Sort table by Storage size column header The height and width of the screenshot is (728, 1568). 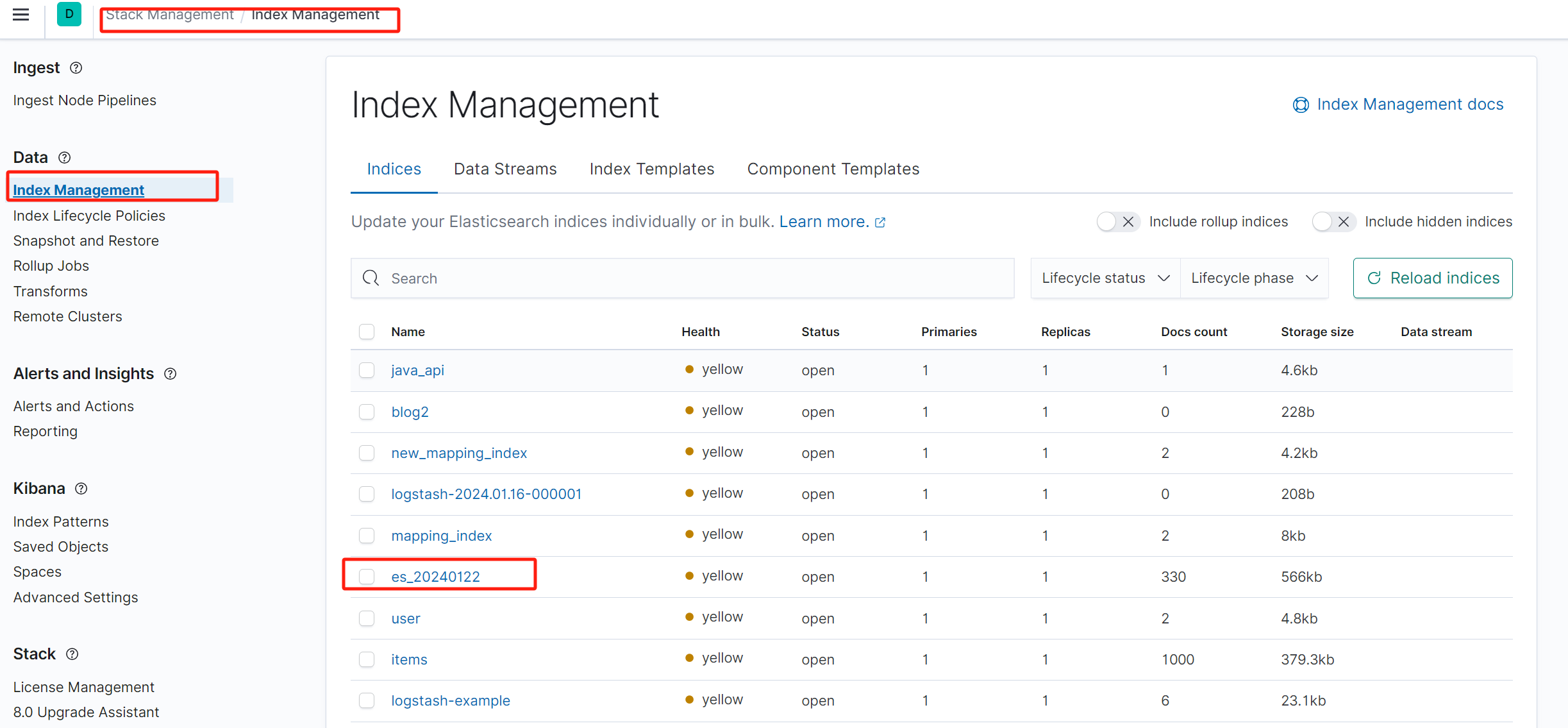(x=1317, y=332)
